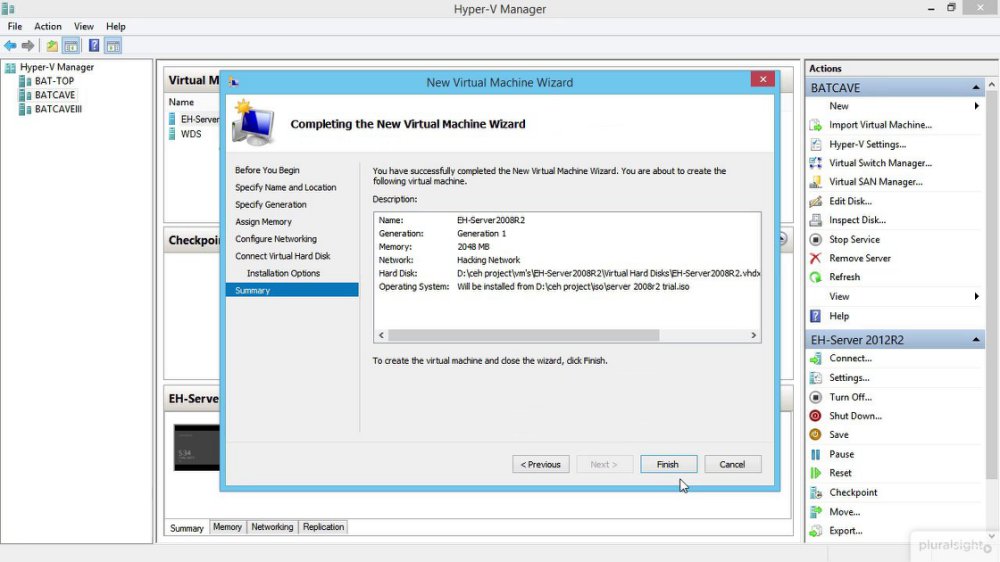The width and height of the screenshot is (1000, 562).
Task: Click the VM preview thumbnail
Action: click(196, 448)
